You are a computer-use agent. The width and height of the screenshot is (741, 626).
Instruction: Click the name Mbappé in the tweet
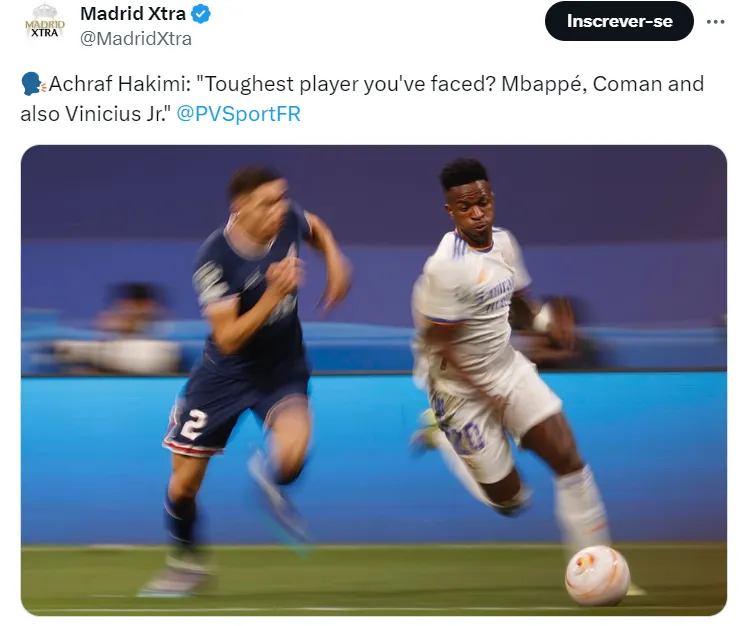[544, 84]
